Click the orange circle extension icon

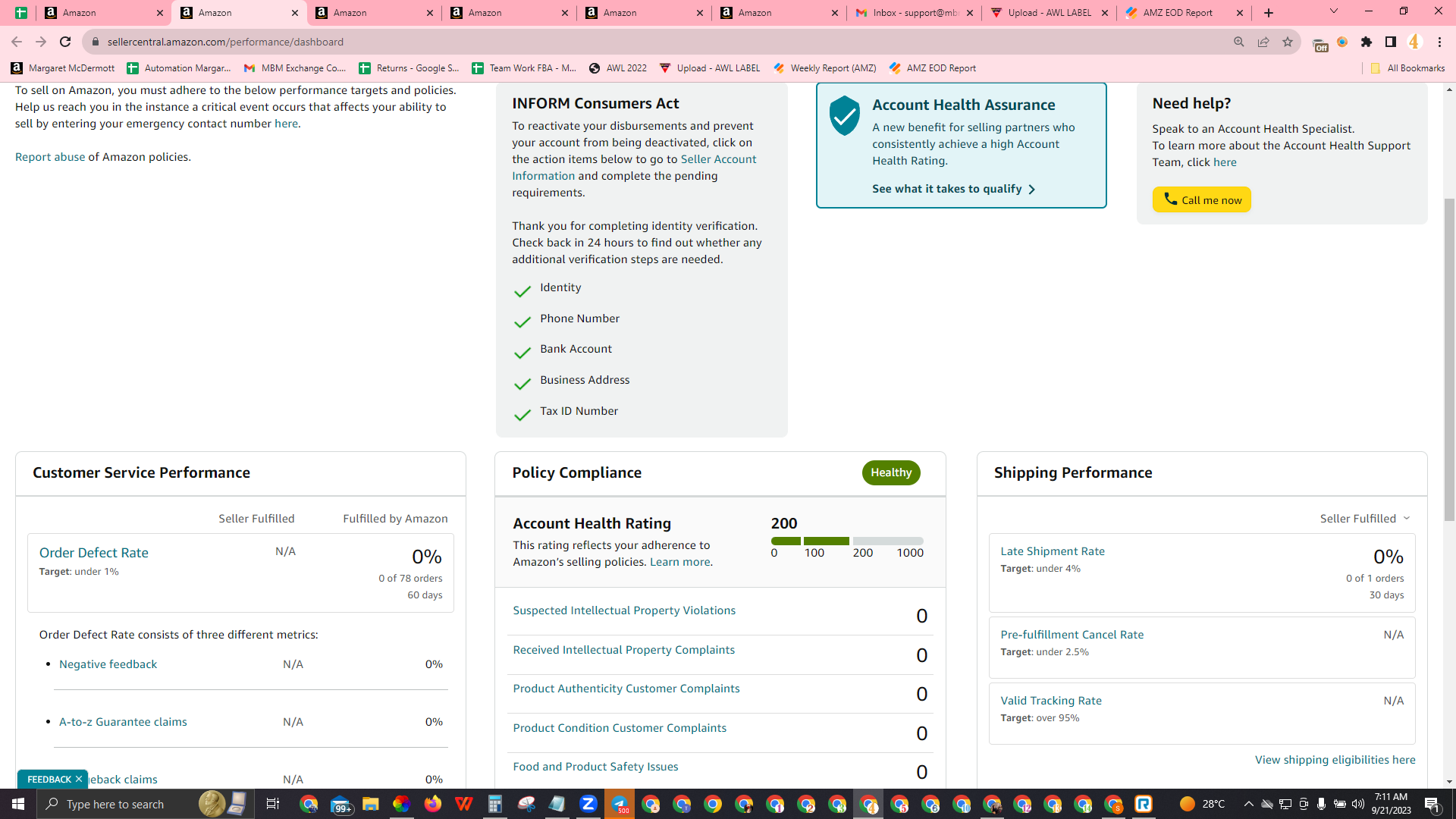1342,42
